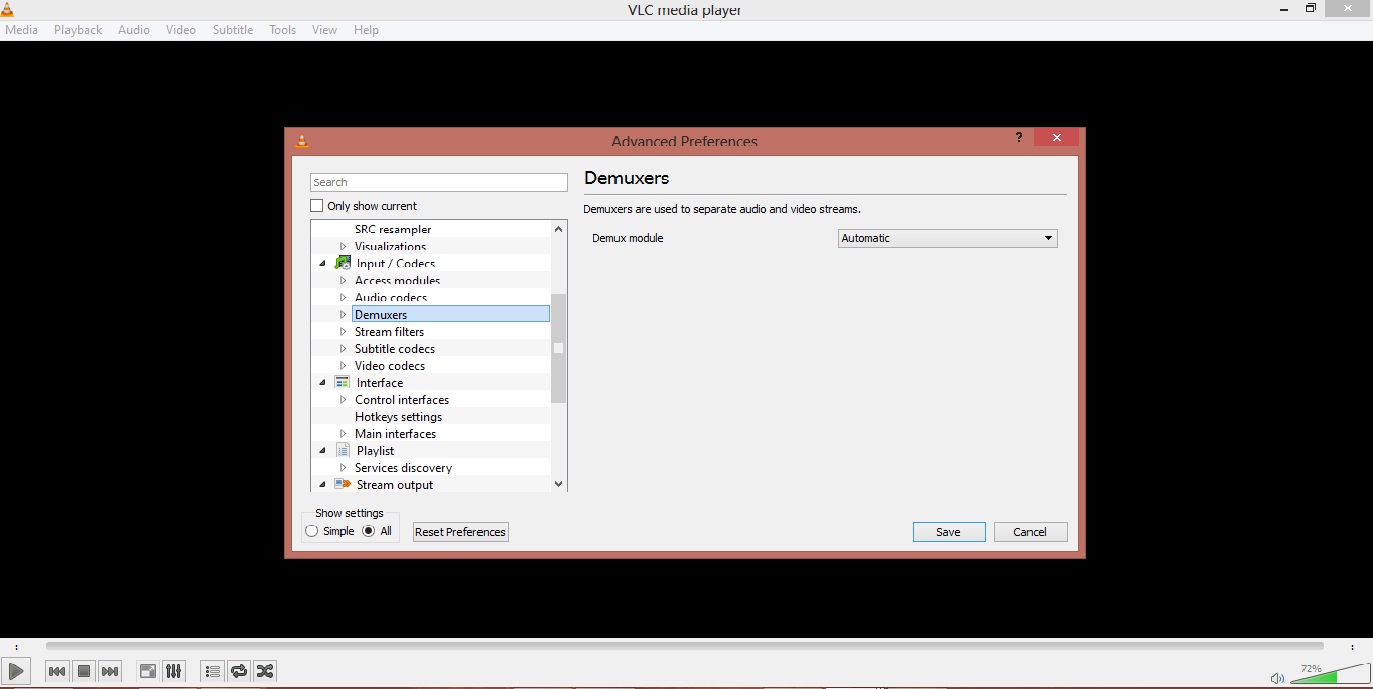Viewport: 1373px width, 689px height.
Task: Collapse the Stream output tree node
Action: click(322, 485)
